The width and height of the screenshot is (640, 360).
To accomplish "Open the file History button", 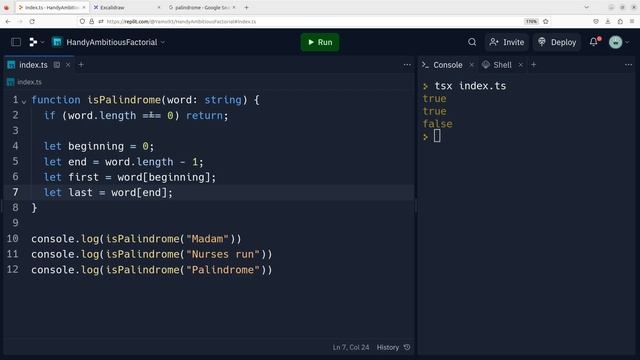I will 393,347.
